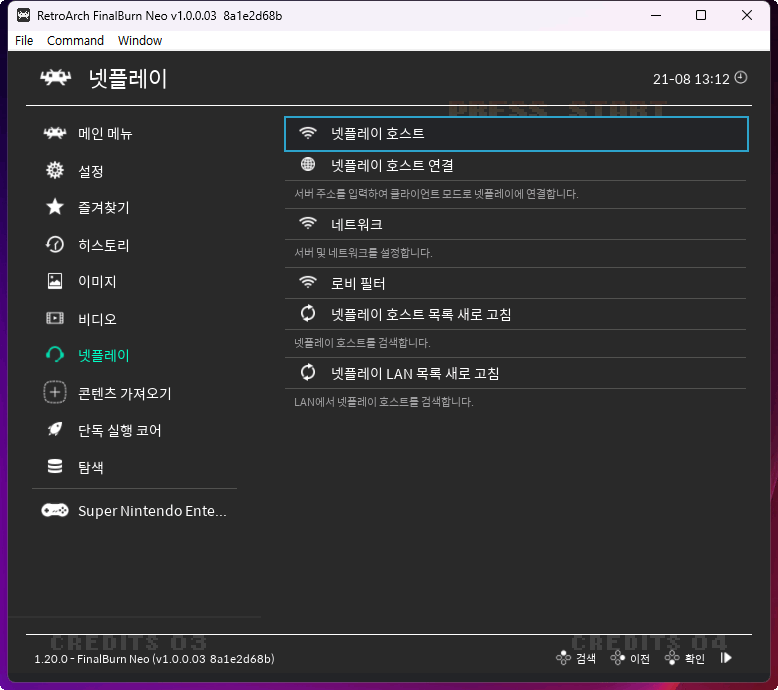Click the wifi icon beside 넷플레이 호스트

(x=308, y=133)
